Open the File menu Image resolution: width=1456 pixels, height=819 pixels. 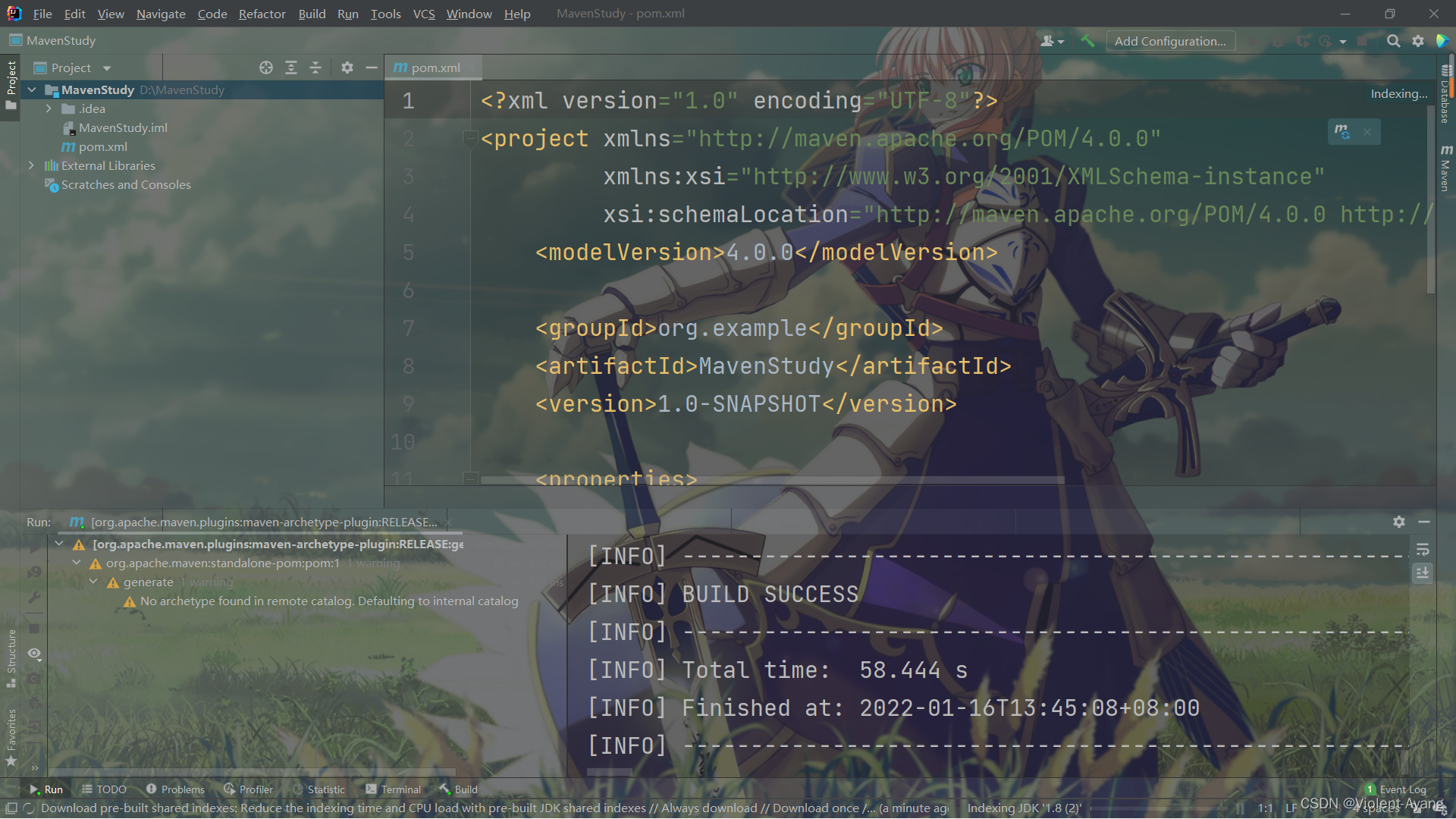[x=42, y=14]
